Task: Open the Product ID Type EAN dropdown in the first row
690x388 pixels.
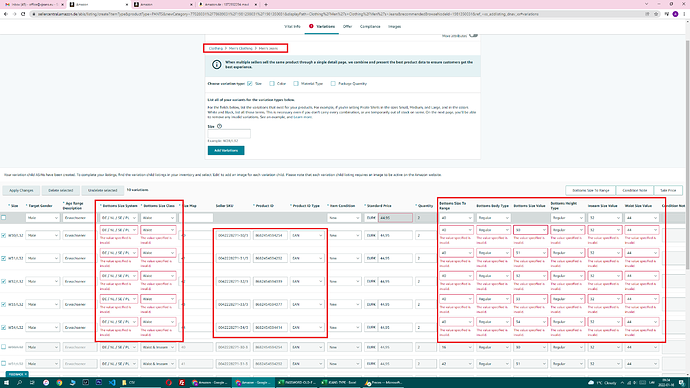Action: point(307,235)
